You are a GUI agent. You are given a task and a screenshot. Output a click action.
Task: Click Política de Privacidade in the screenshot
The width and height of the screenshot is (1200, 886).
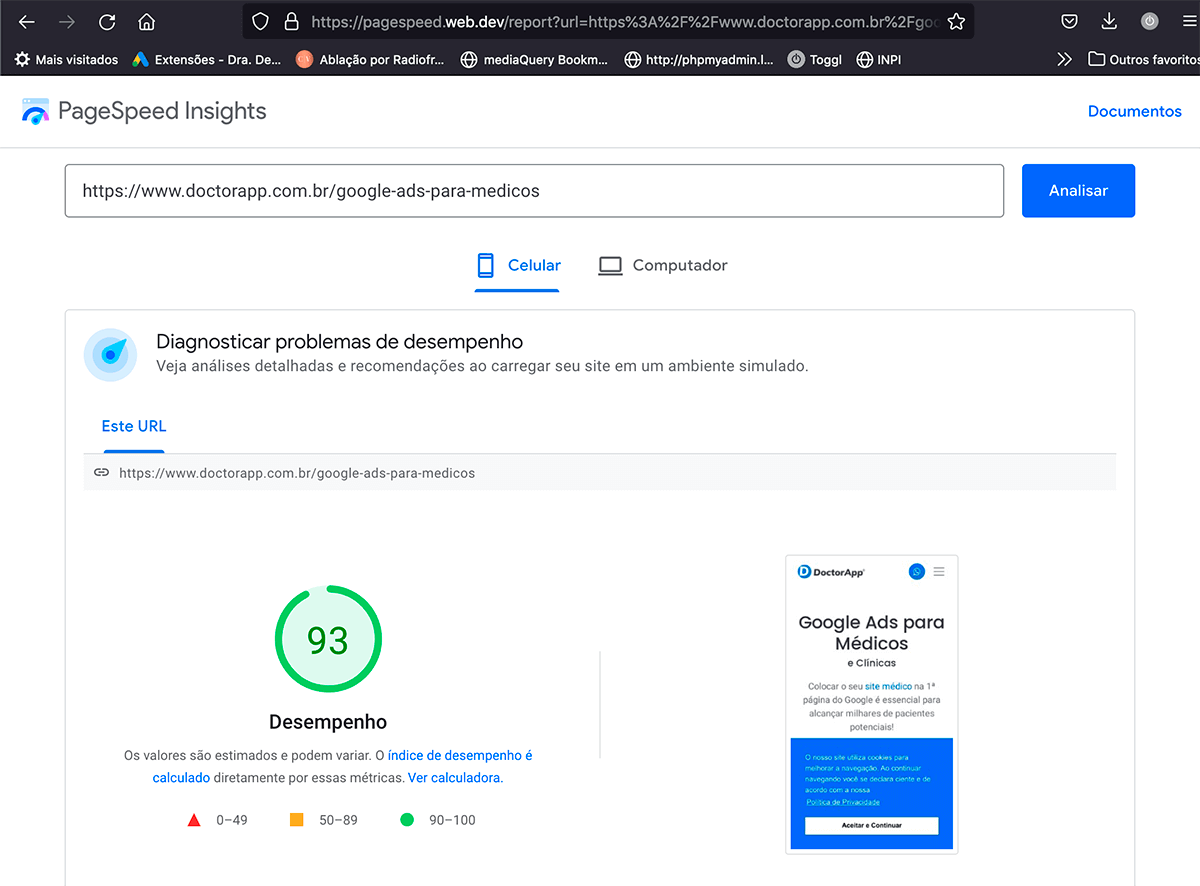pyautogui.click(x=843, y=802)
